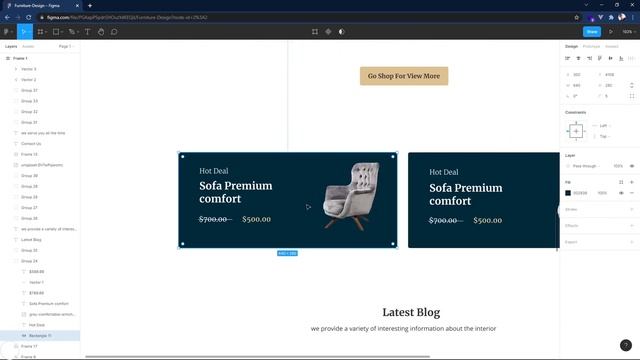Toggle layer visibility eye in Layer section

[632, 166]
